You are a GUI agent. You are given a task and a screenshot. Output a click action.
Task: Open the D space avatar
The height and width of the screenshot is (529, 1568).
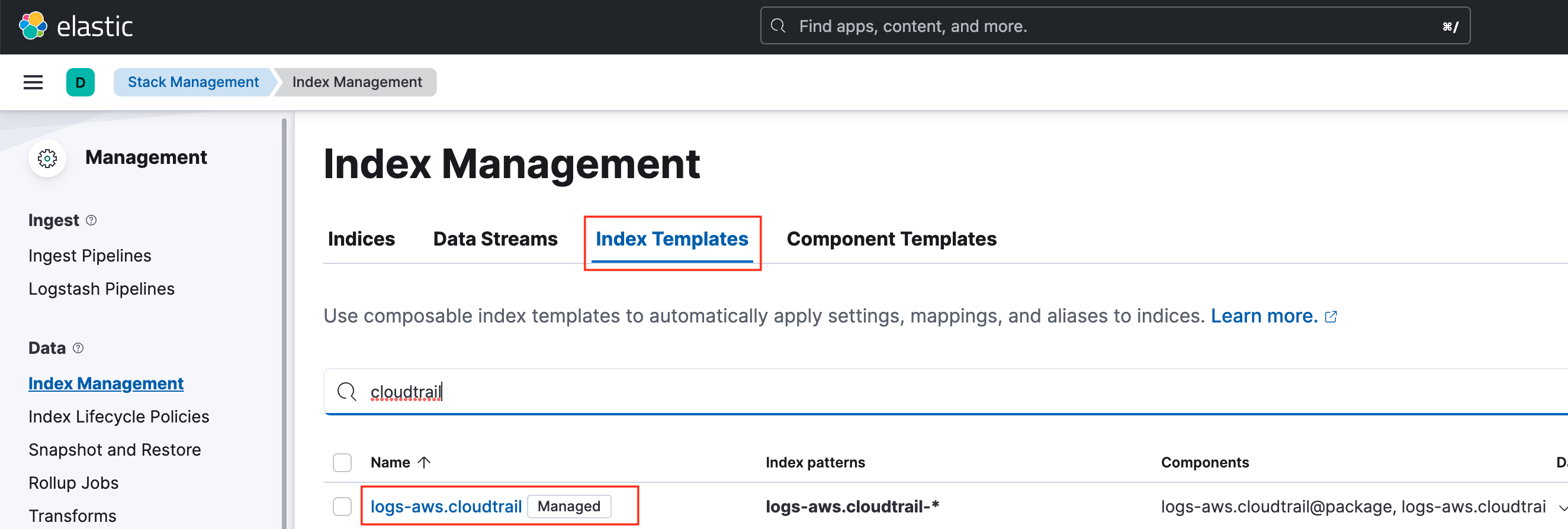point(81,82)
